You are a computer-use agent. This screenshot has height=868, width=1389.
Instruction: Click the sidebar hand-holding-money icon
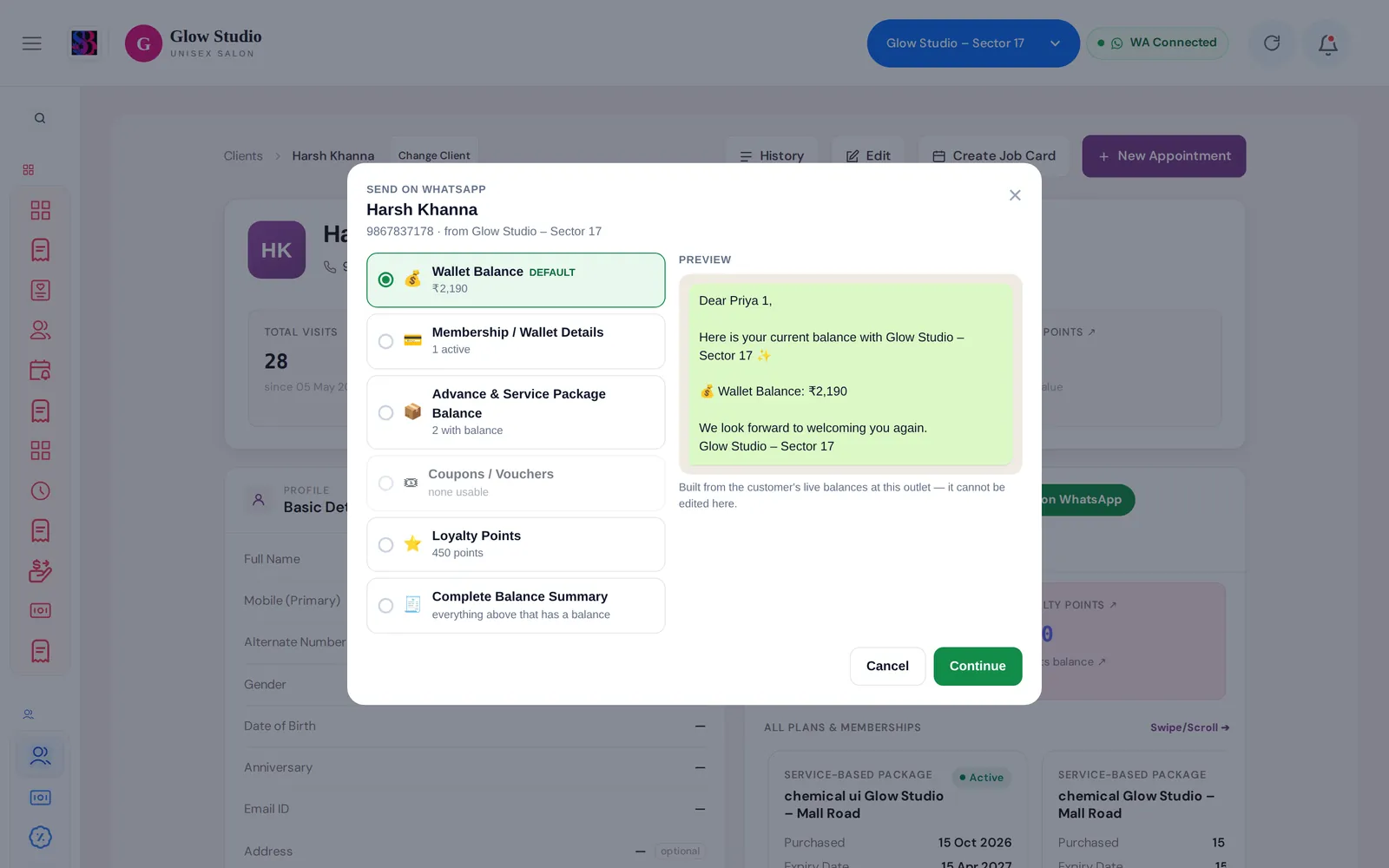(x=40, y=570)
